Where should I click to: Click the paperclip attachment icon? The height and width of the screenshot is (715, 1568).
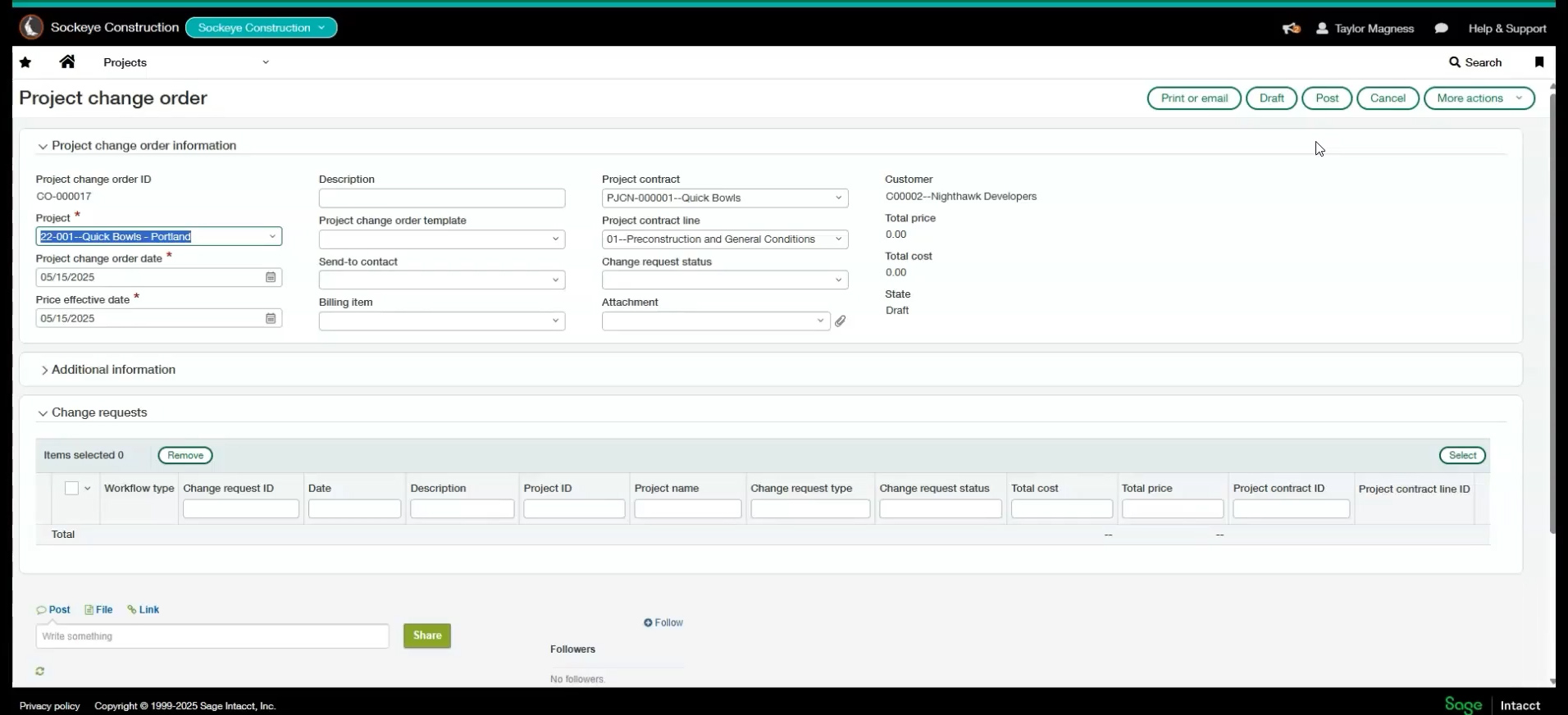(x=841, y=321)
